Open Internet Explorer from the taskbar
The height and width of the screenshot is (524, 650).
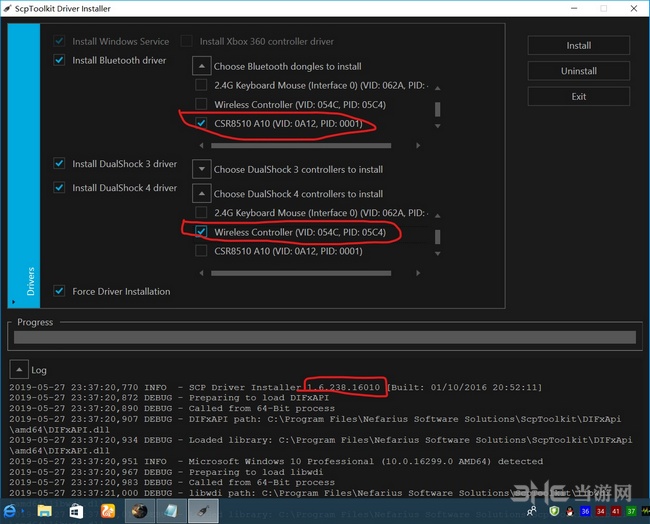coord(10,511)
